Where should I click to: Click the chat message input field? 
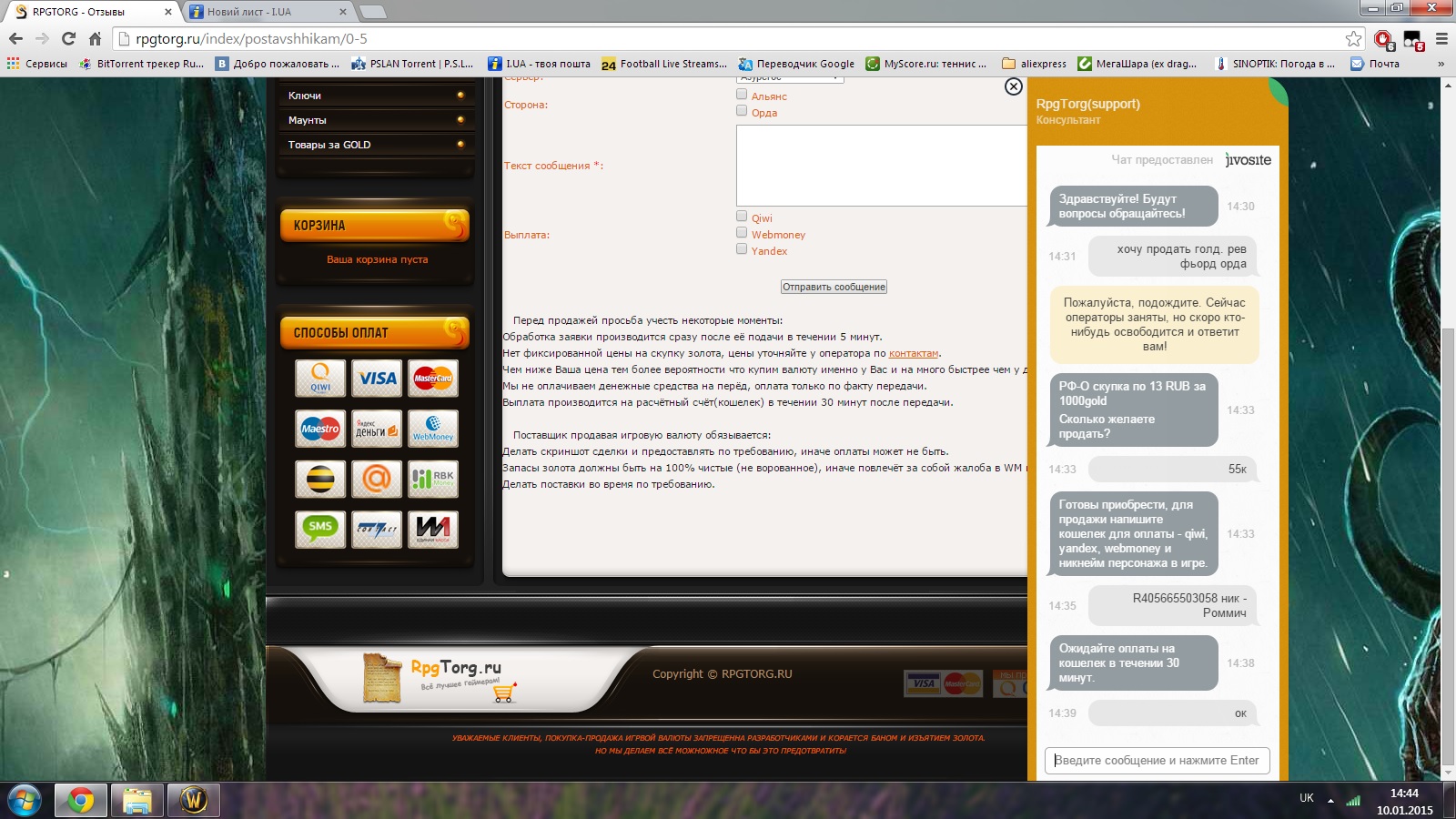[1157, 760]
